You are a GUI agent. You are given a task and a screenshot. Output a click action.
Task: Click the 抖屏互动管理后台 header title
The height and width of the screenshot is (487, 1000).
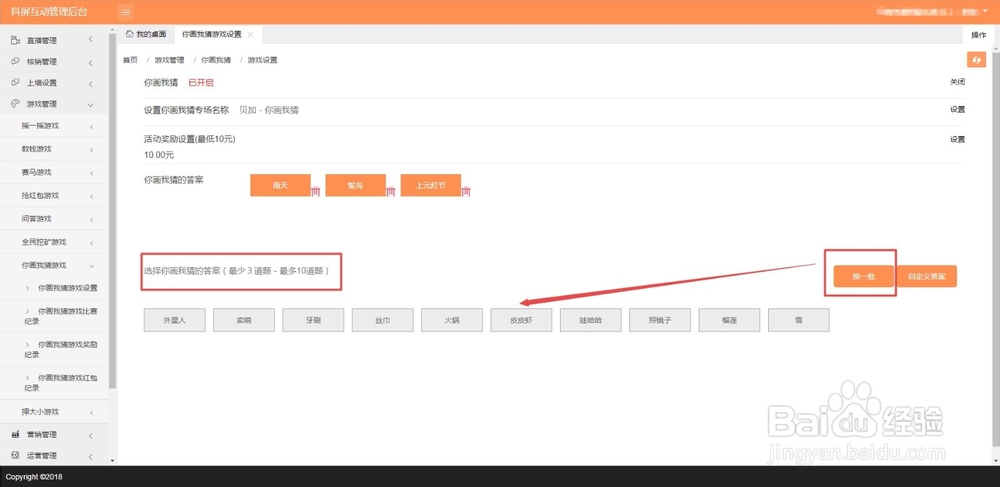point(49,11)
